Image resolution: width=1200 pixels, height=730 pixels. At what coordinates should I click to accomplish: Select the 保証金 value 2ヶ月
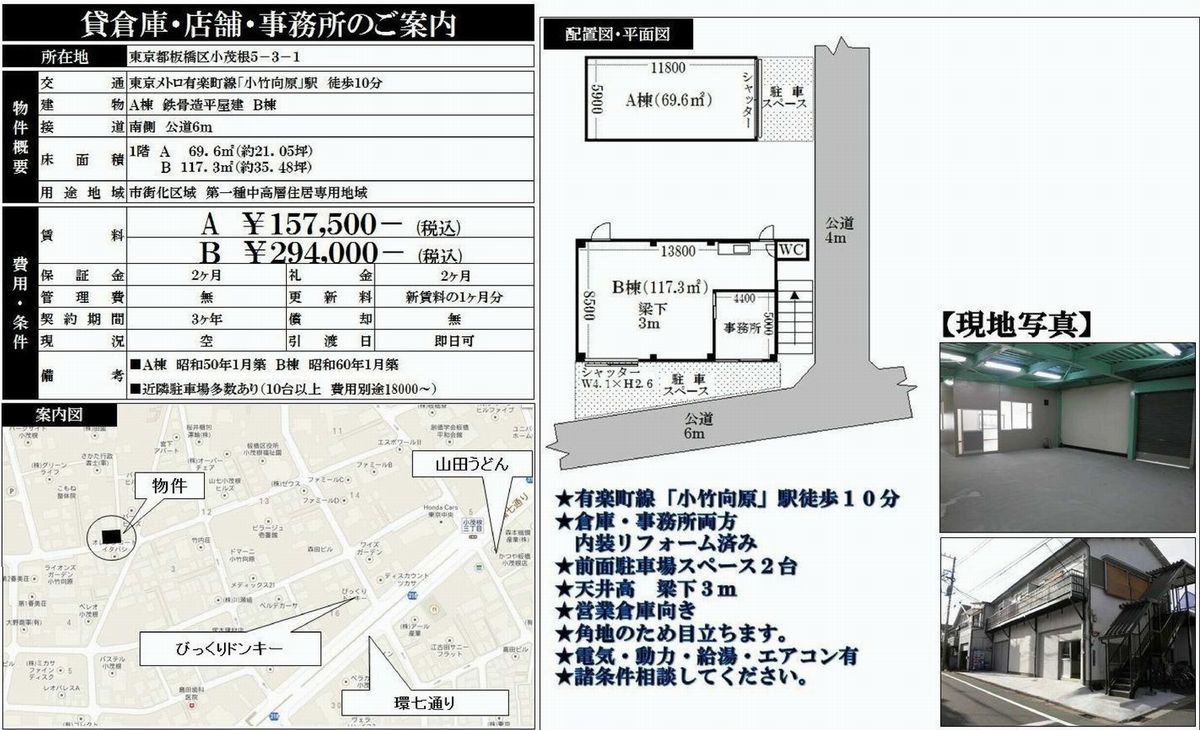tap(205, 274)
